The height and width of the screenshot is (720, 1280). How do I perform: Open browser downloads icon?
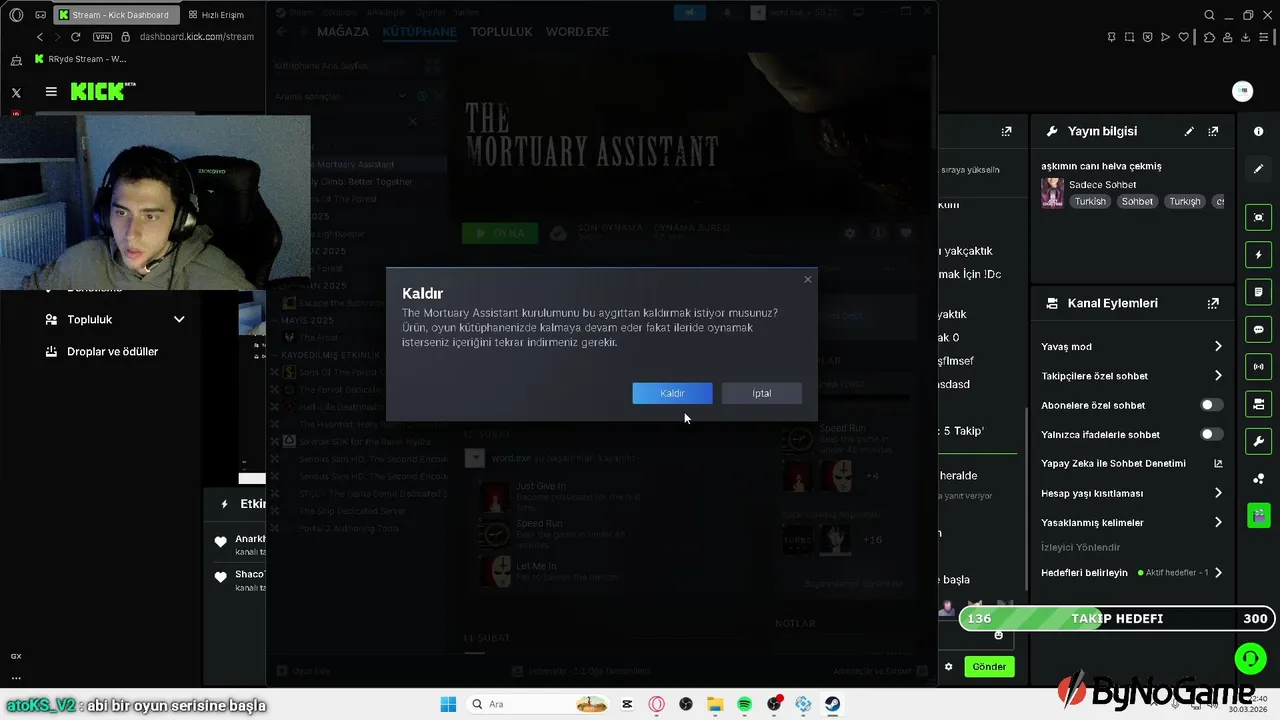[x=1245, y=37]
